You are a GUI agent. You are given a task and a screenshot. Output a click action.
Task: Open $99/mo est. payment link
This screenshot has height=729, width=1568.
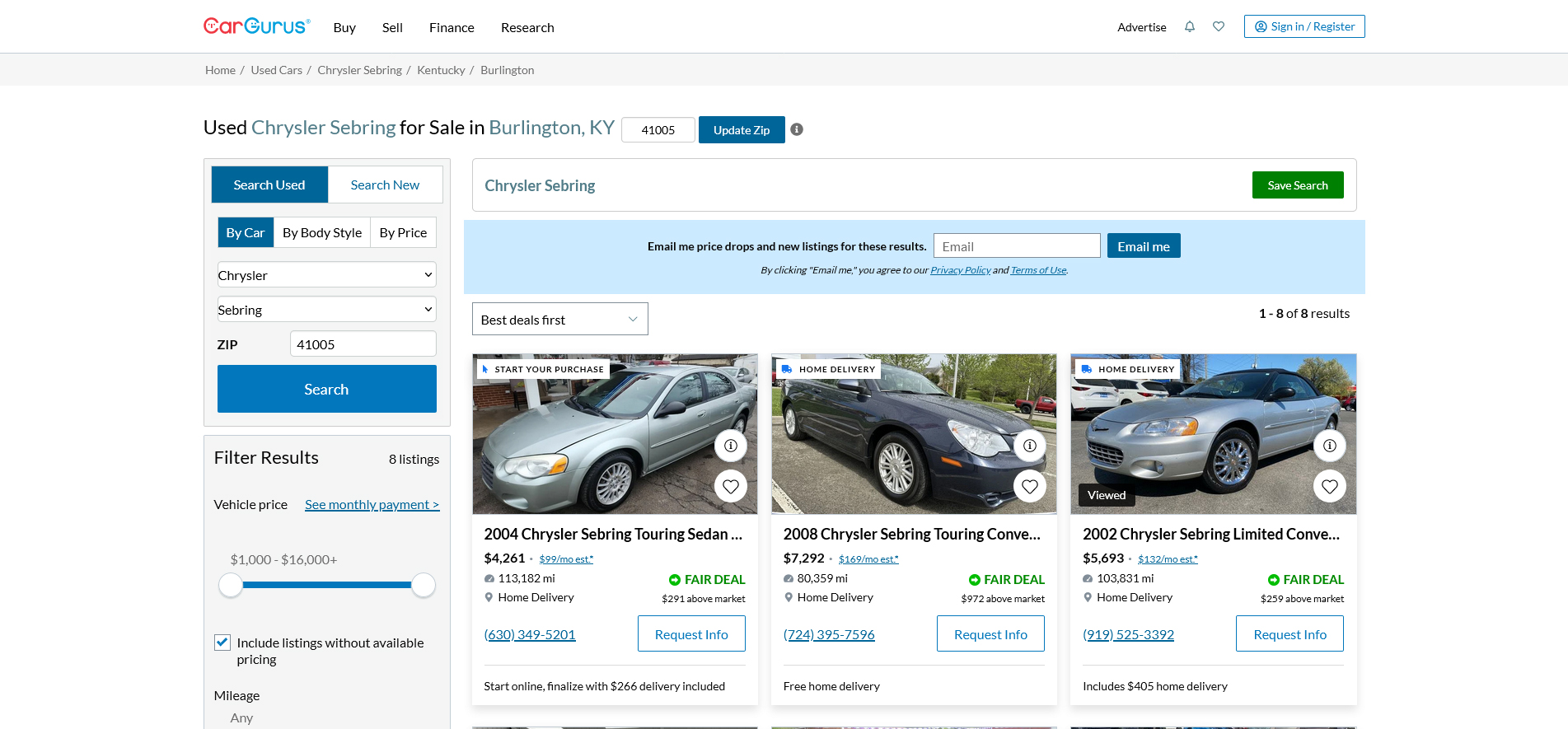[x=566, y=559]
